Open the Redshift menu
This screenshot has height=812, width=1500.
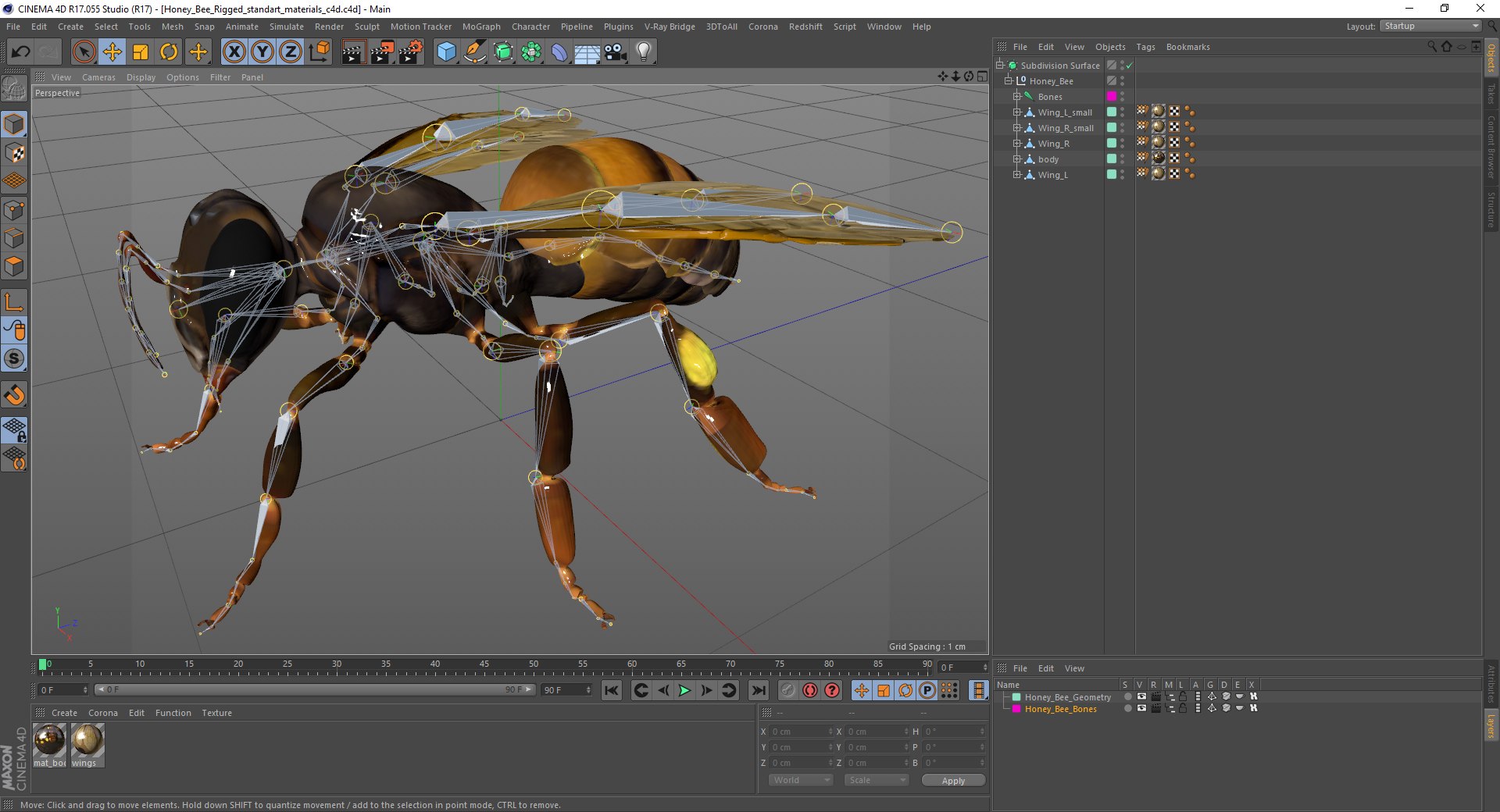(x=805, y=27)
